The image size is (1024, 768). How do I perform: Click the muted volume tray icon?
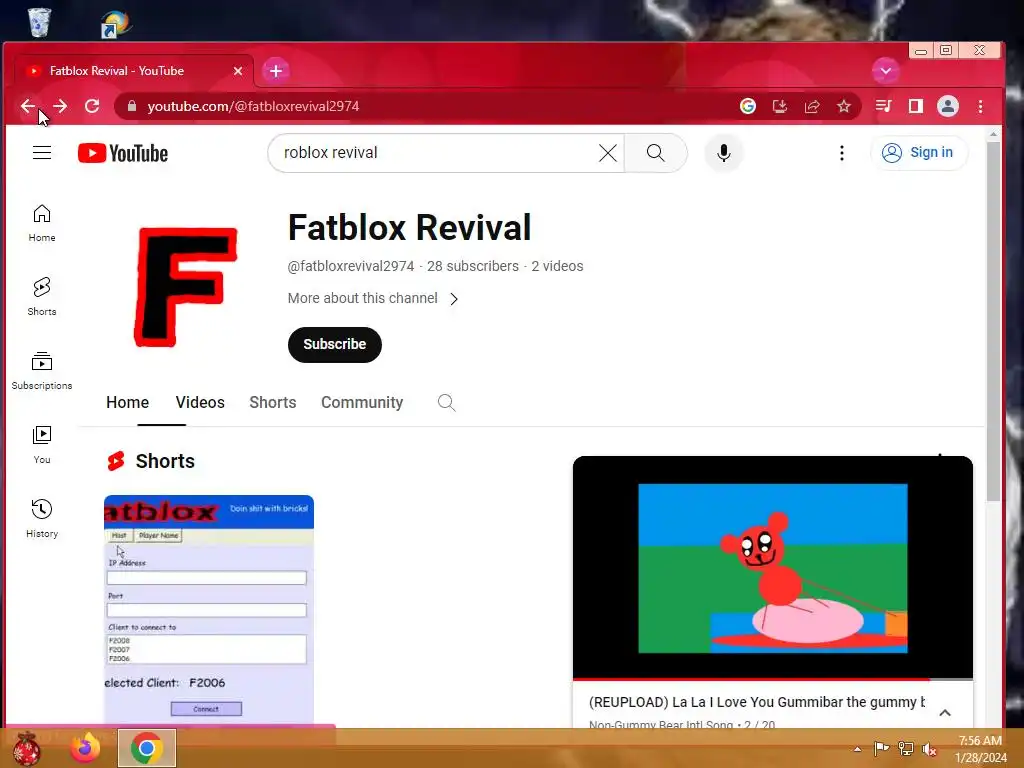(x=929, y=749)
